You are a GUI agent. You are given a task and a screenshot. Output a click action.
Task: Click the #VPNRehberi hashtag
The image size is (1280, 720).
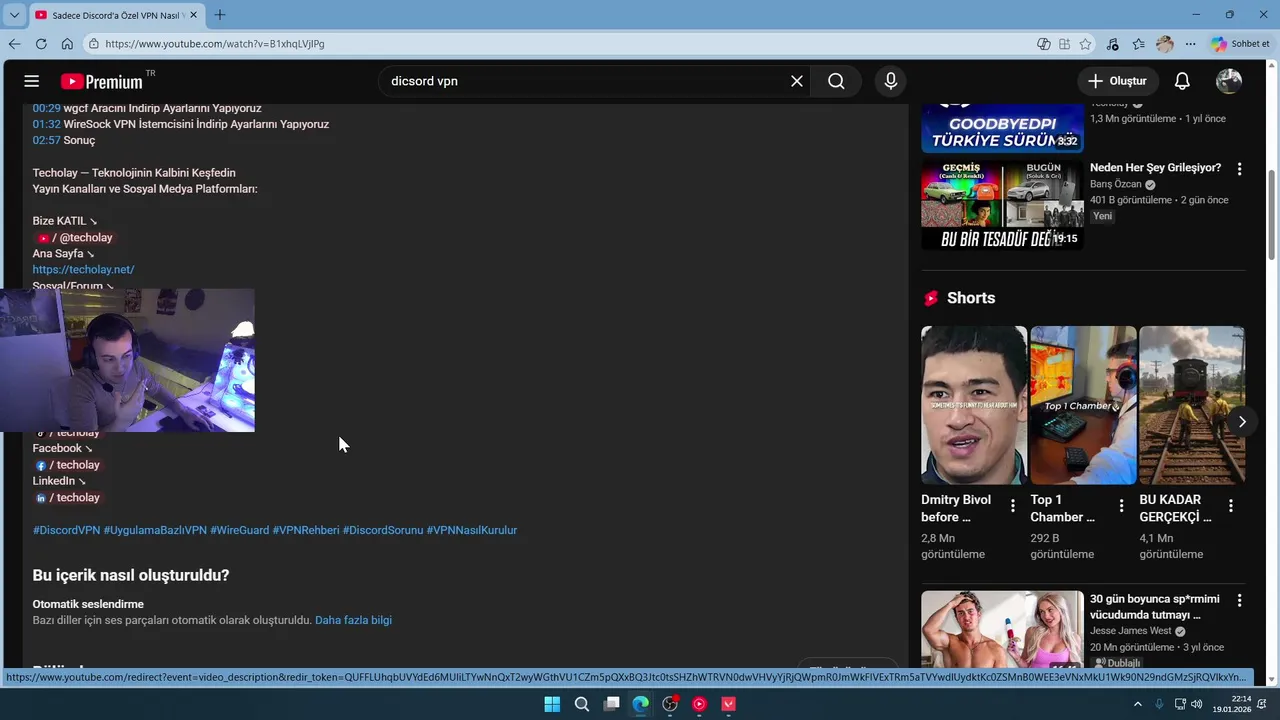306,530
